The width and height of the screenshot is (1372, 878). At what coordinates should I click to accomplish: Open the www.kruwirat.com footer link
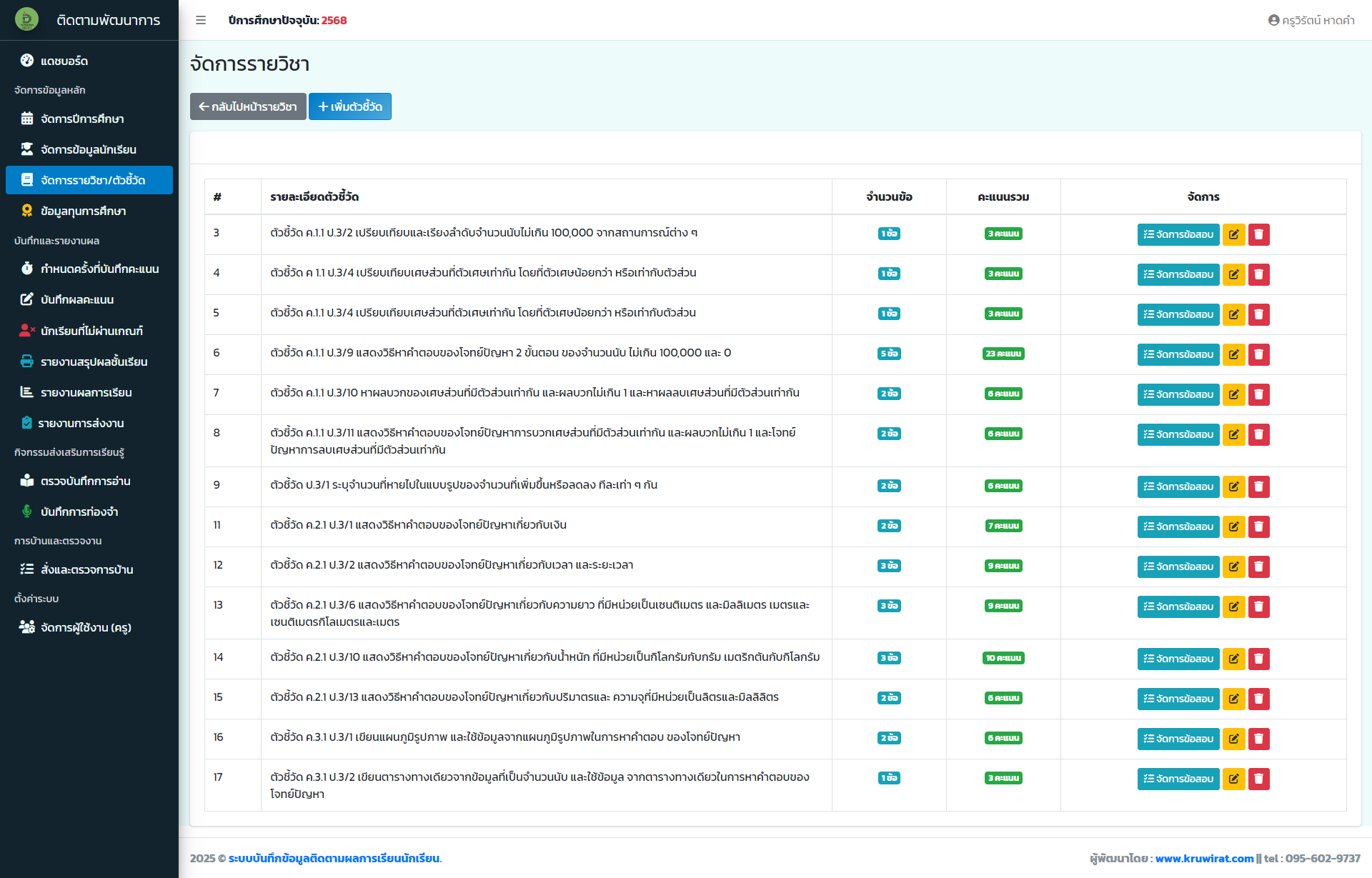click(1204, 858)
